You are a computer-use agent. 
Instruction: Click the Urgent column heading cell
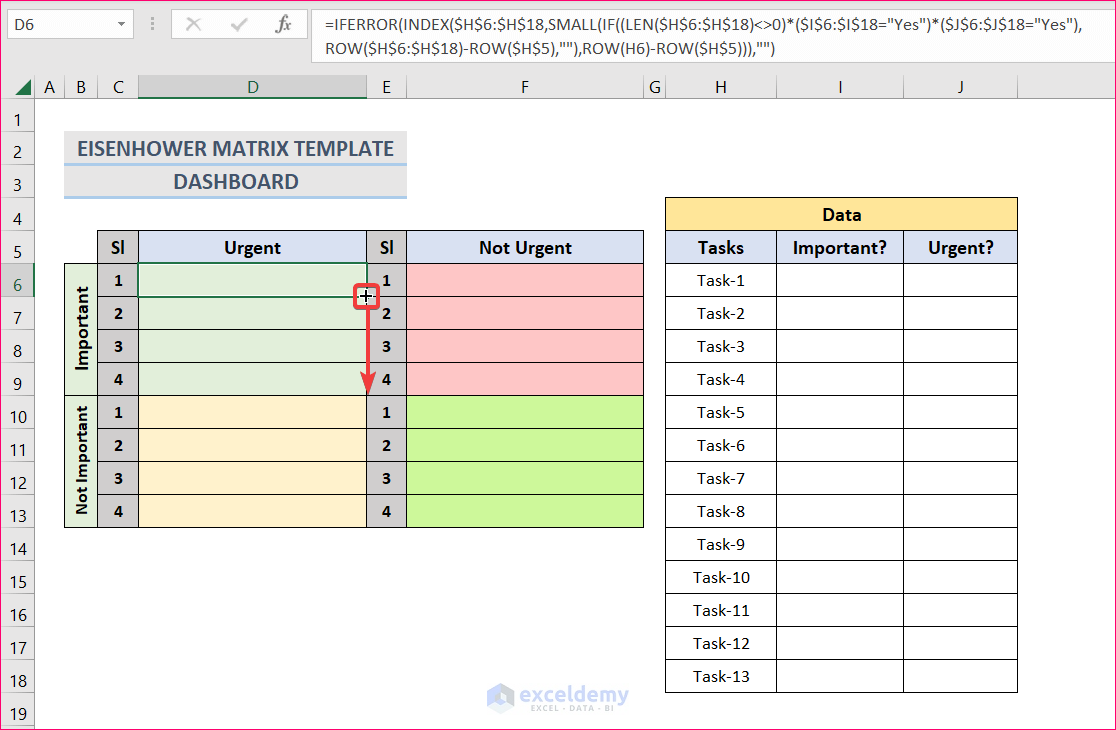253,248
